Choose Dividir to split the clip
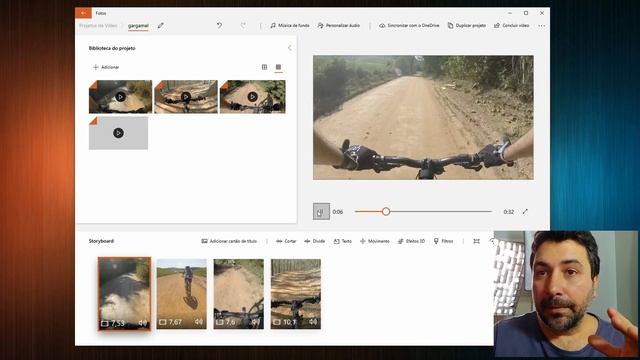This screenshot has height=360, width=640. coord(314,241)
